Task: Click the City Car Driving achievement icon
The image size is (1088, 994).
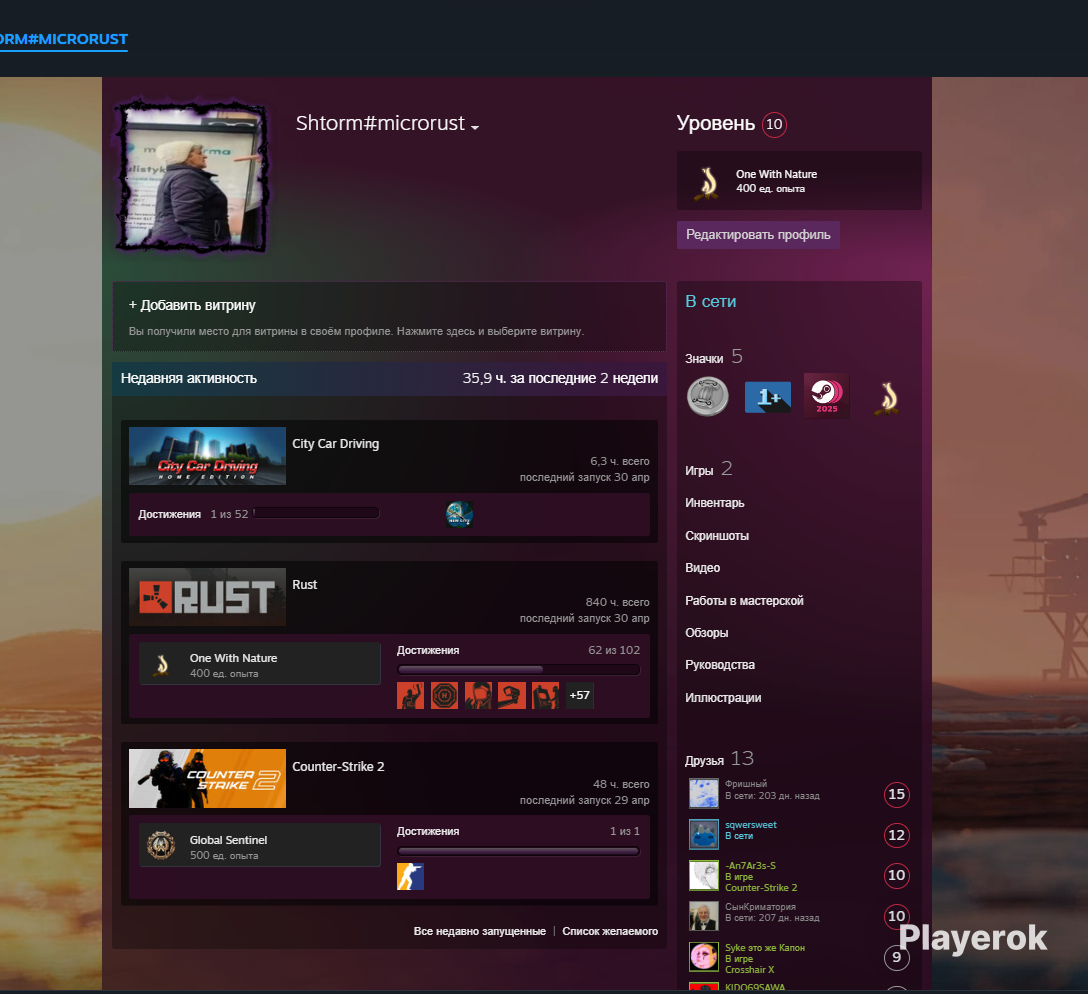Action: coord(459,514)
